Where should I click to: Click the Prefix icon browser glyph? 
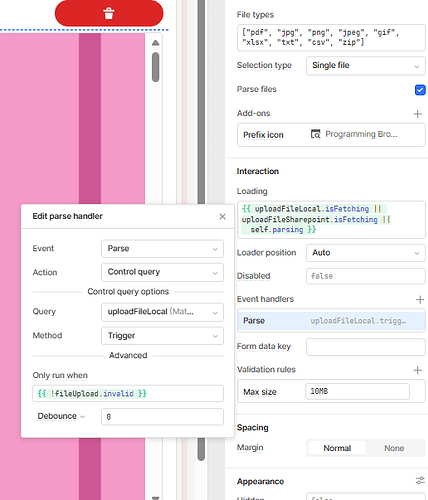315,134
